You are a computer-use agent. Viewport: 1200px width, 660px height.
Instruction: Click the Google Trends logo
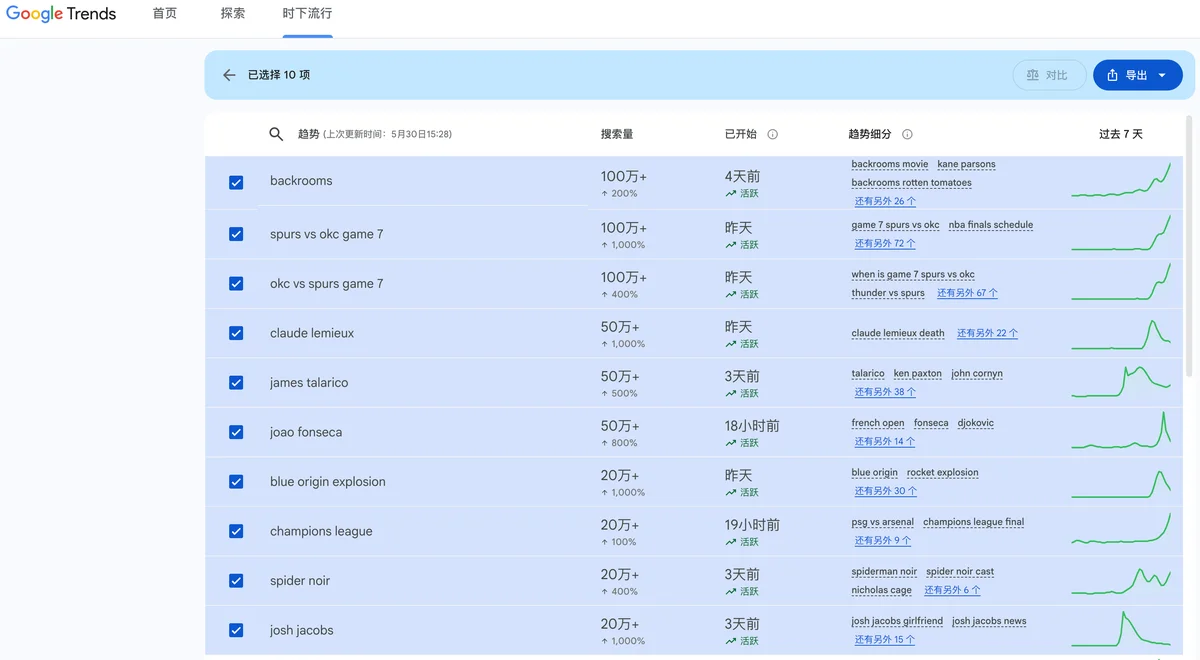61,14
